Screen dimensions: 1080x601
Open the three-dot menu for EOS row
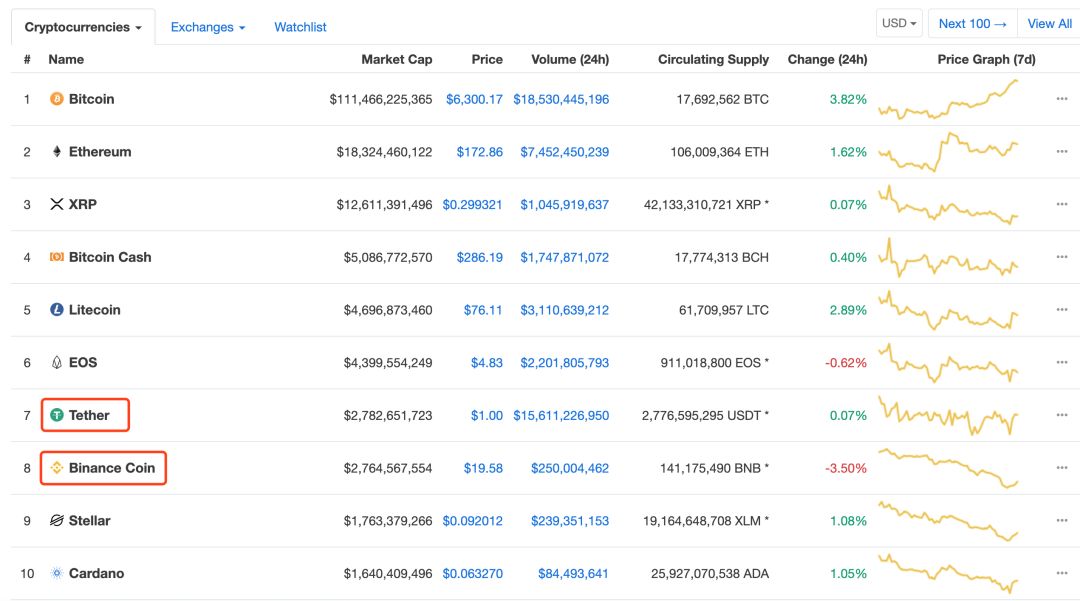pos(1061,362)
